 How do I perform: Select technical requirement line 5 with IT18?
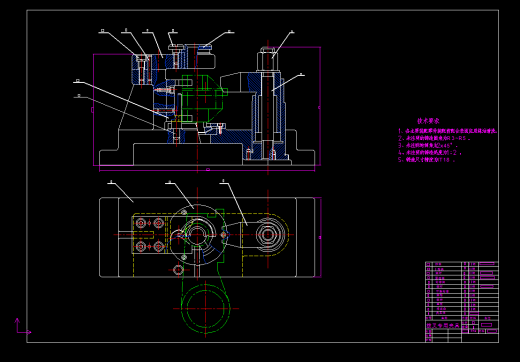tap(426, 160)
